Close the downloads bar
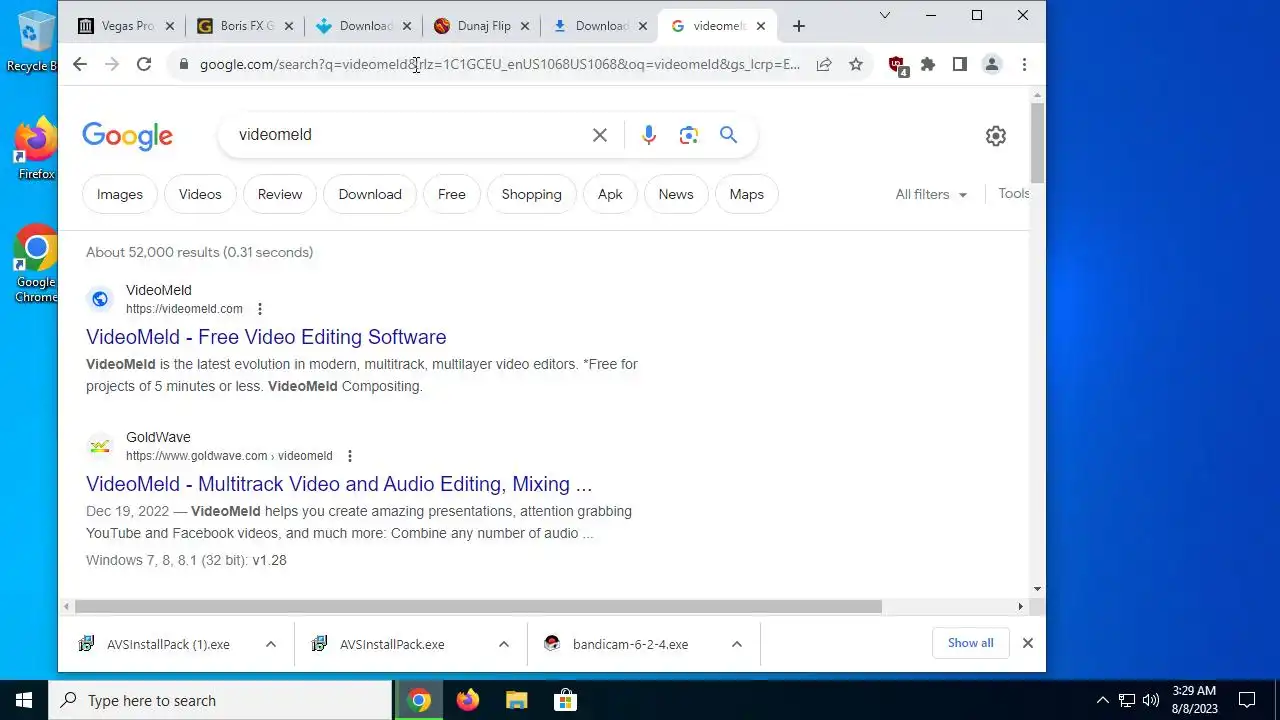Viewport: 1280px width, 720px height. point(1027,643)
